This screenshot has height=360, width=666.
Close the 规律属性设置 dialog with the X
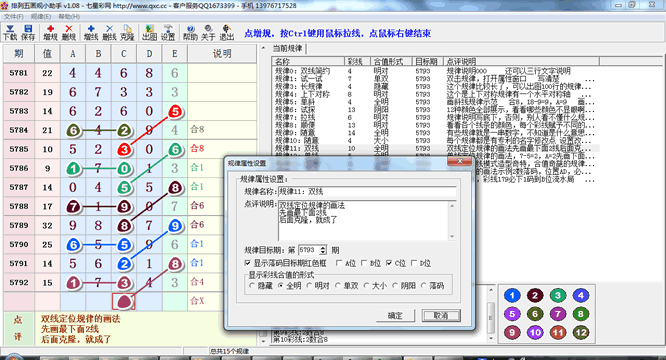(460, 161)
